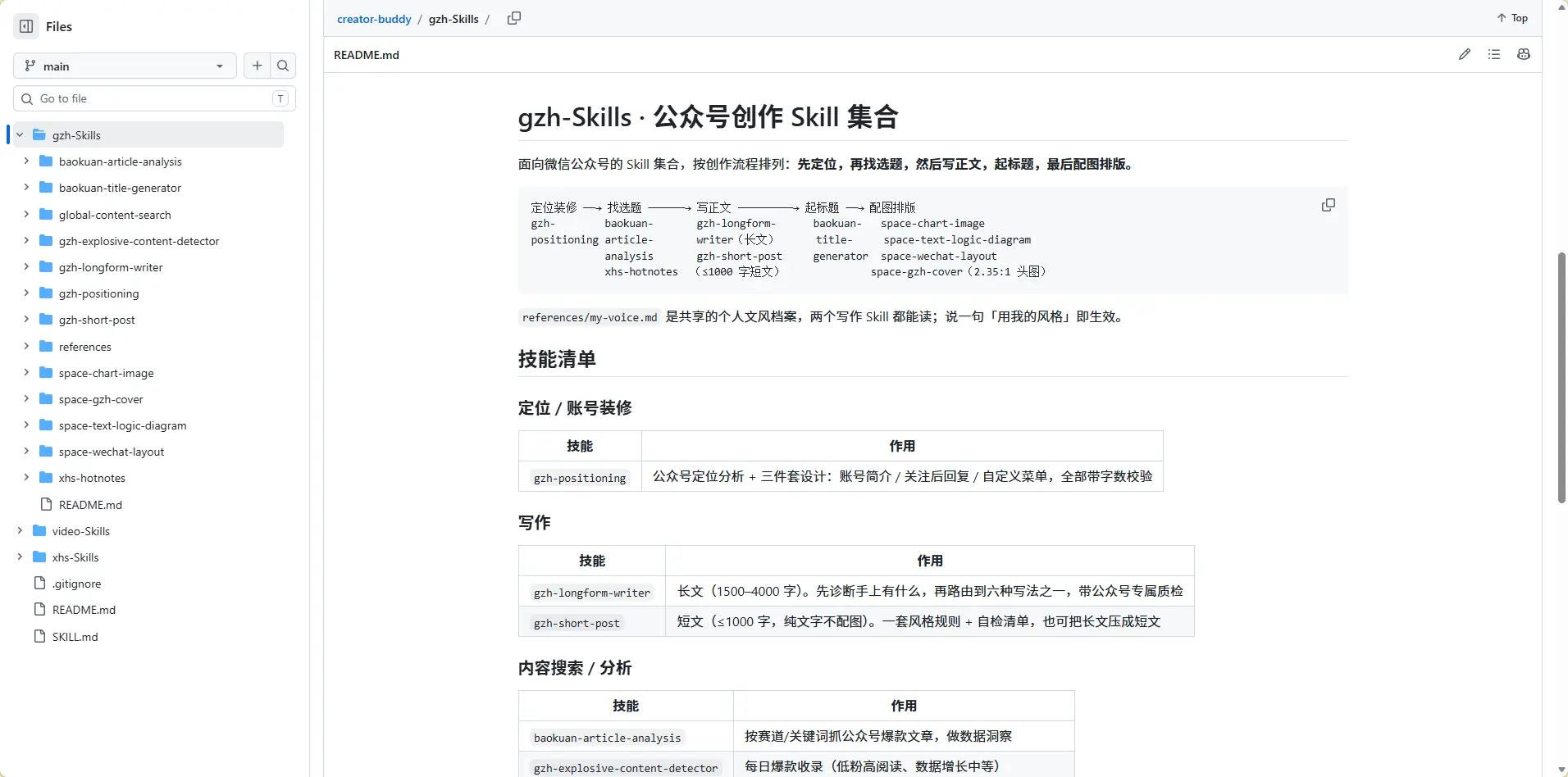
Task: Click the 内容搜索 / 分析 heading
Action: 575,668
